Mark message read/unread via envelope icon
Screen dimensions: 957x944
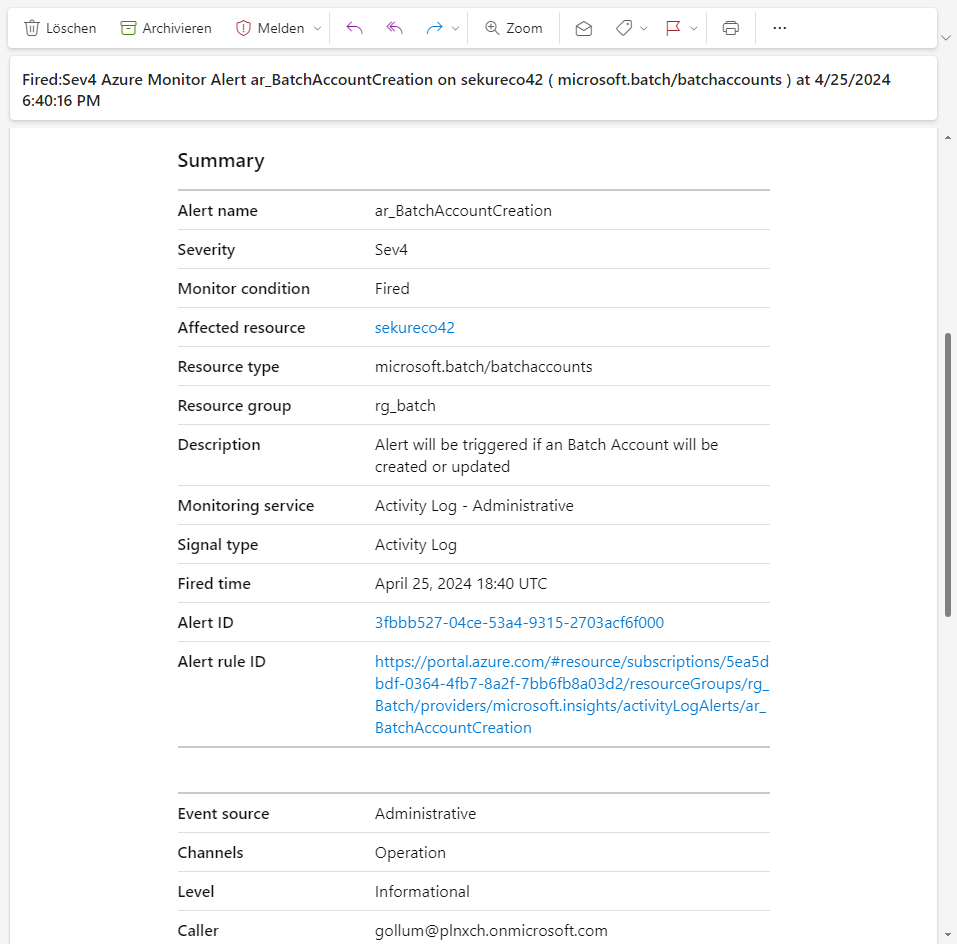coord(584,28)
